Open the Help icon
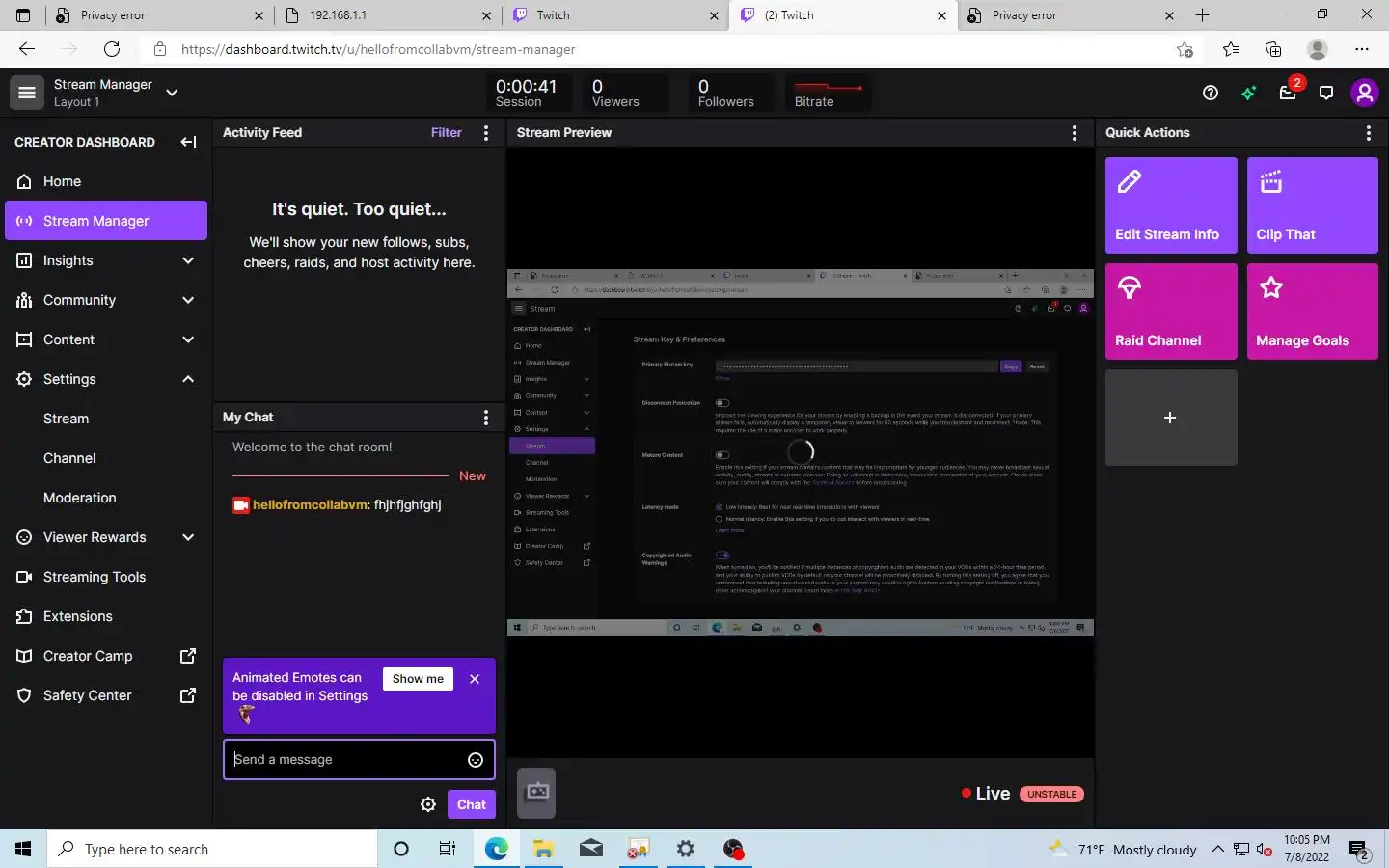Screen dimensions: 1389x868 coord(1211,93)
